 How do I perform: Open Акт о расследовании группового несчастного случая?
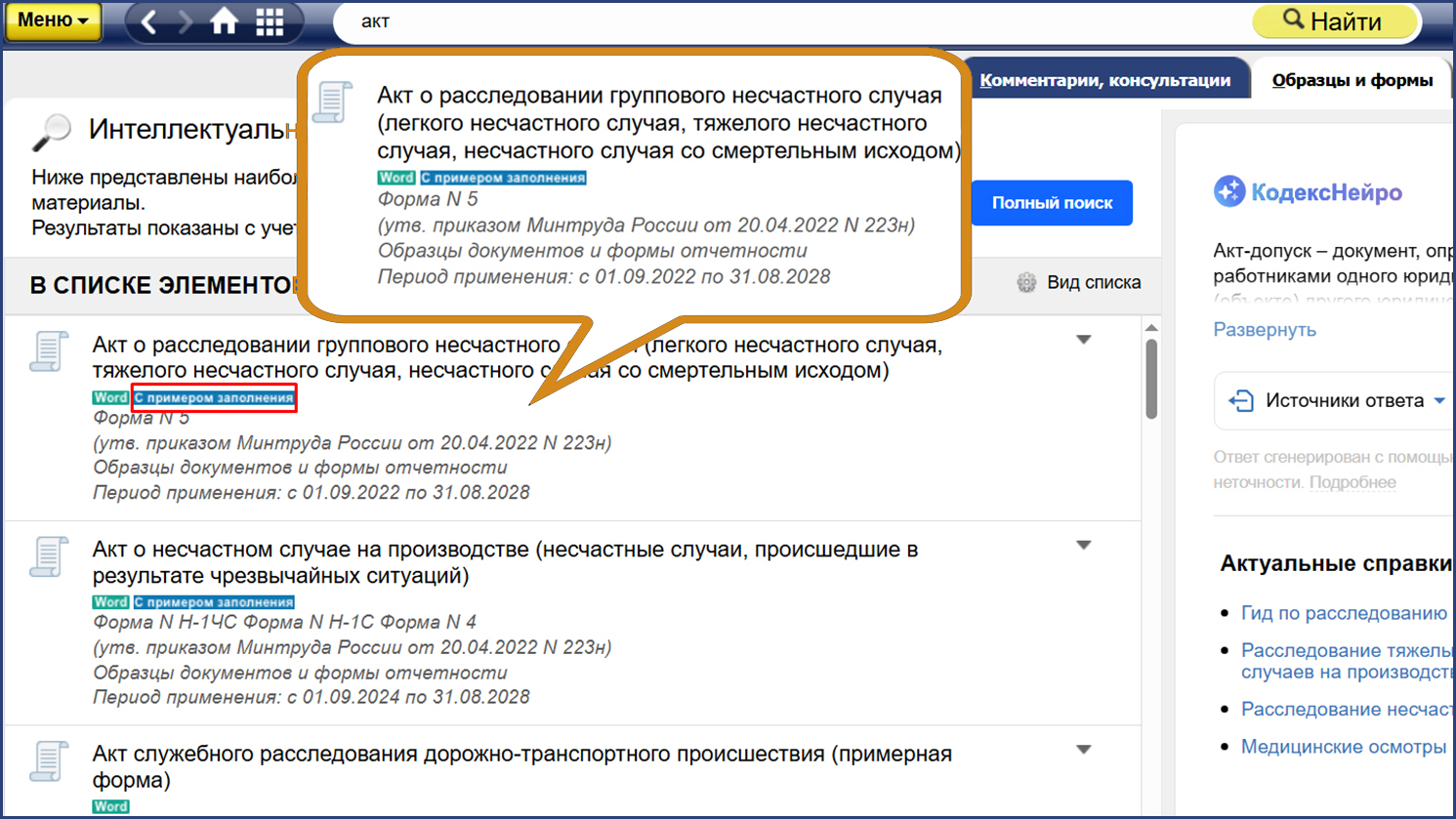tap(518, 357)
